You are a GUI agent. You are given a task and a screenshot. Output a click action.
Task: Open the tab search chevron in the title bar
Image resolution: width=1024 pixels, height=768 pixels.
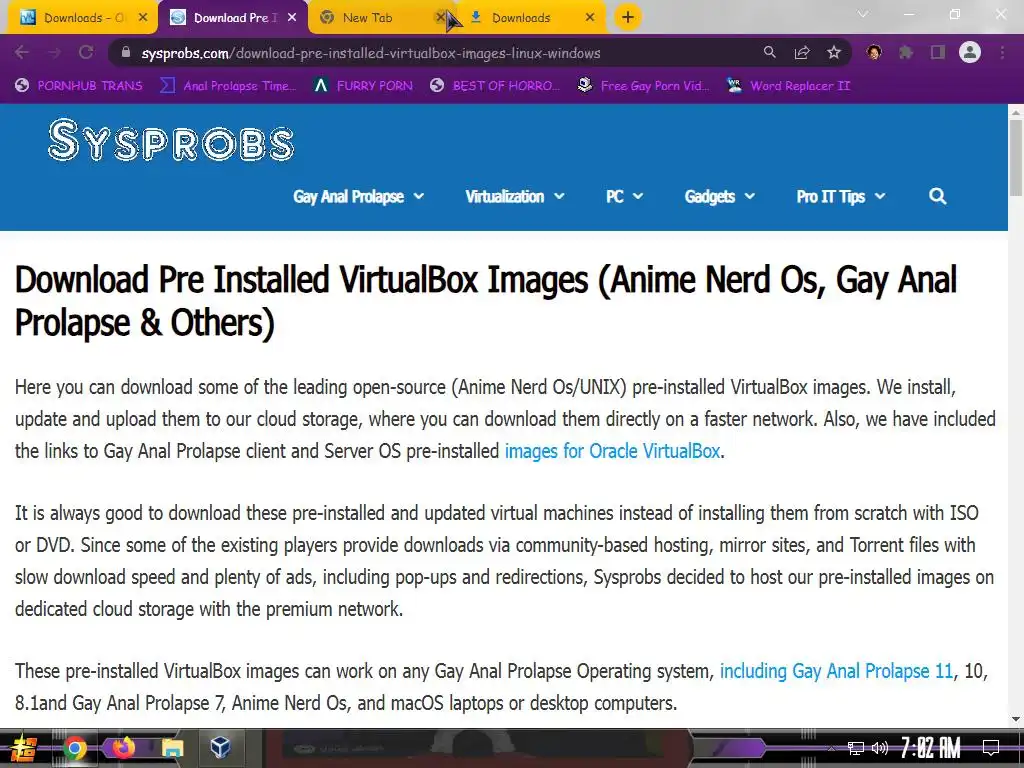tap(863, 14)
